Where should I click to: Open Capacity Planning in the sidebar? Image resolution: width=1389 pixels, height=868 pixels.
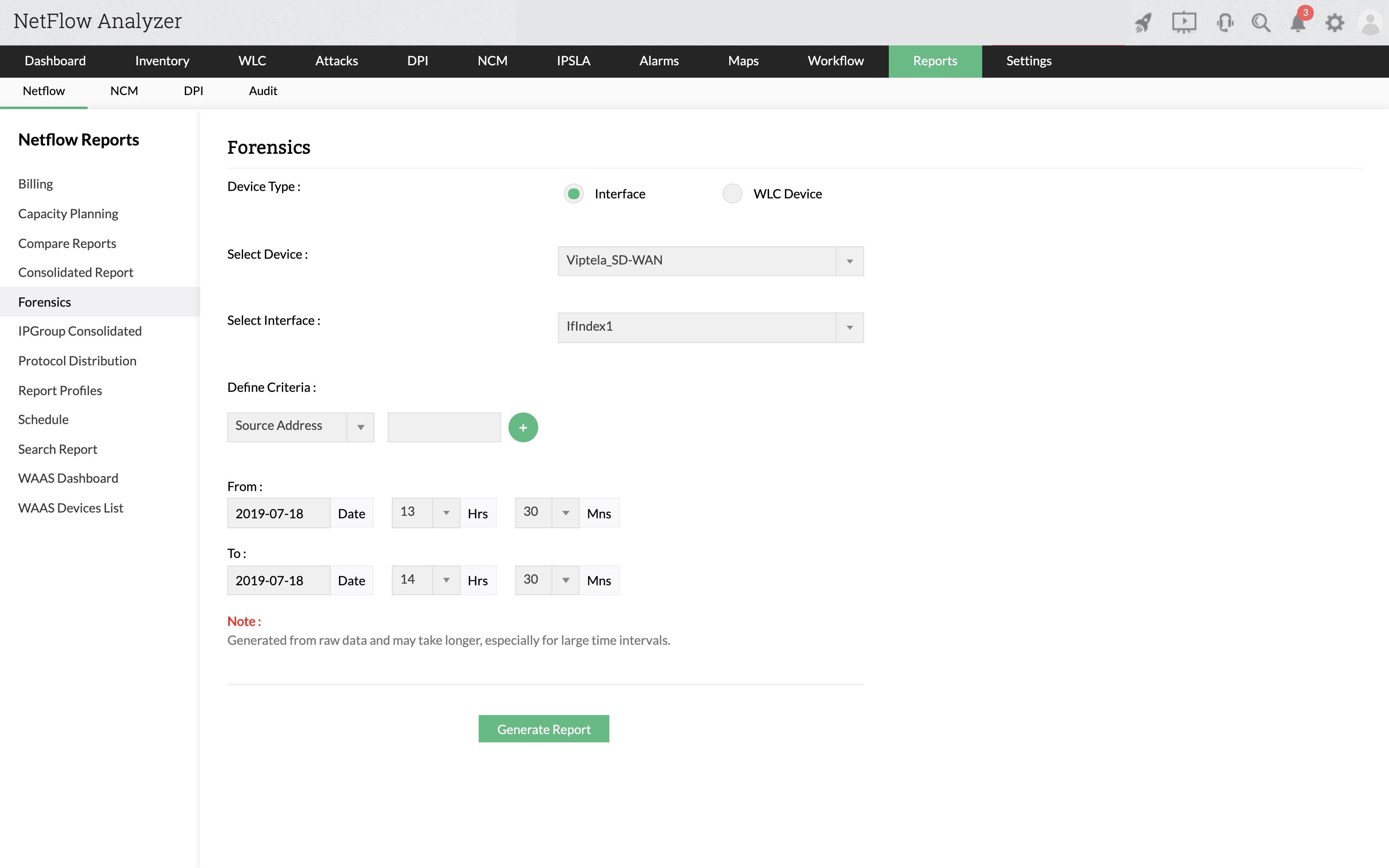click(68, 214)
